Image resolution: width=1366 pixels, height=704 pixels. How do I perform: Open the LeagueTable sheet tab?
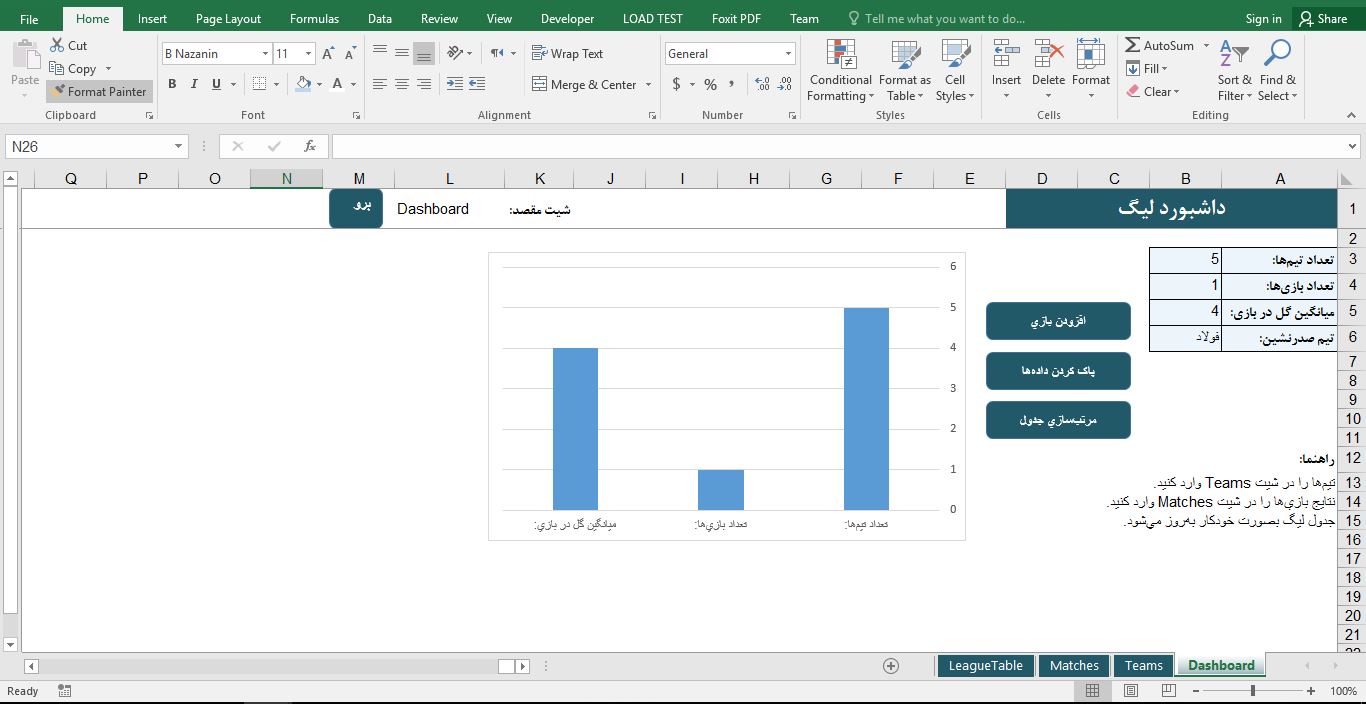pyautogui.click(x=985, y=665)
